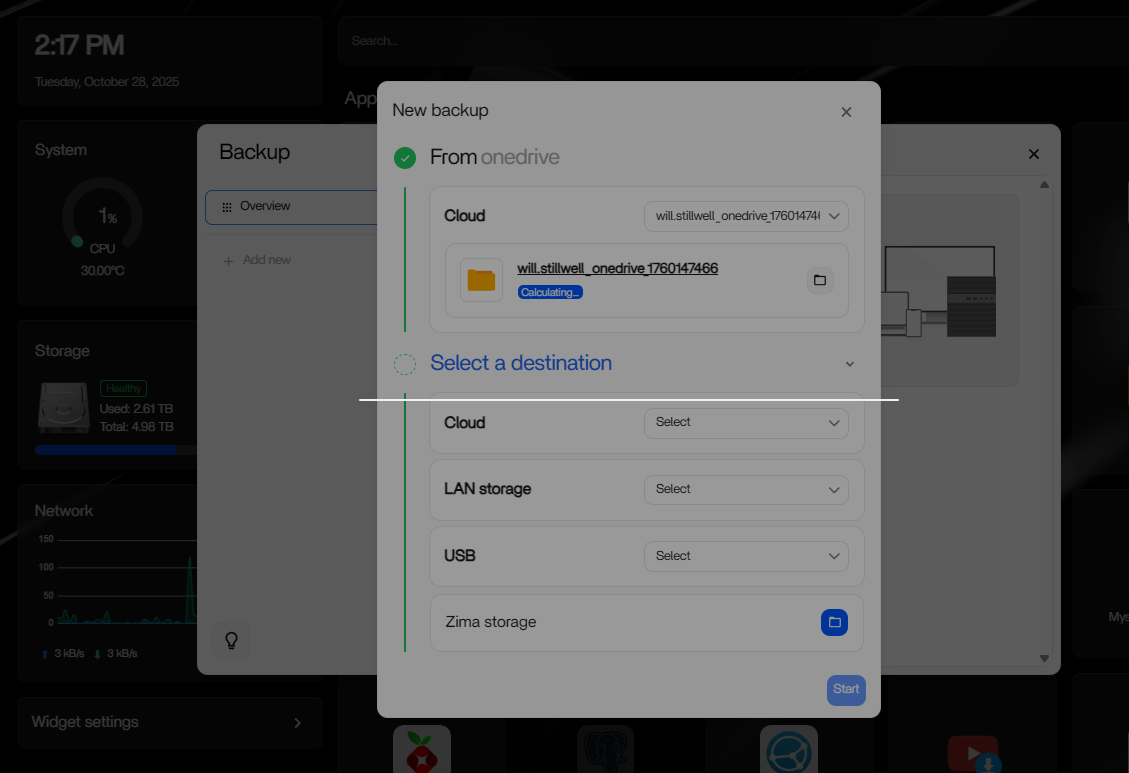
Task: Open the destination Cloud Select dropdown
Action: [746, 423]
